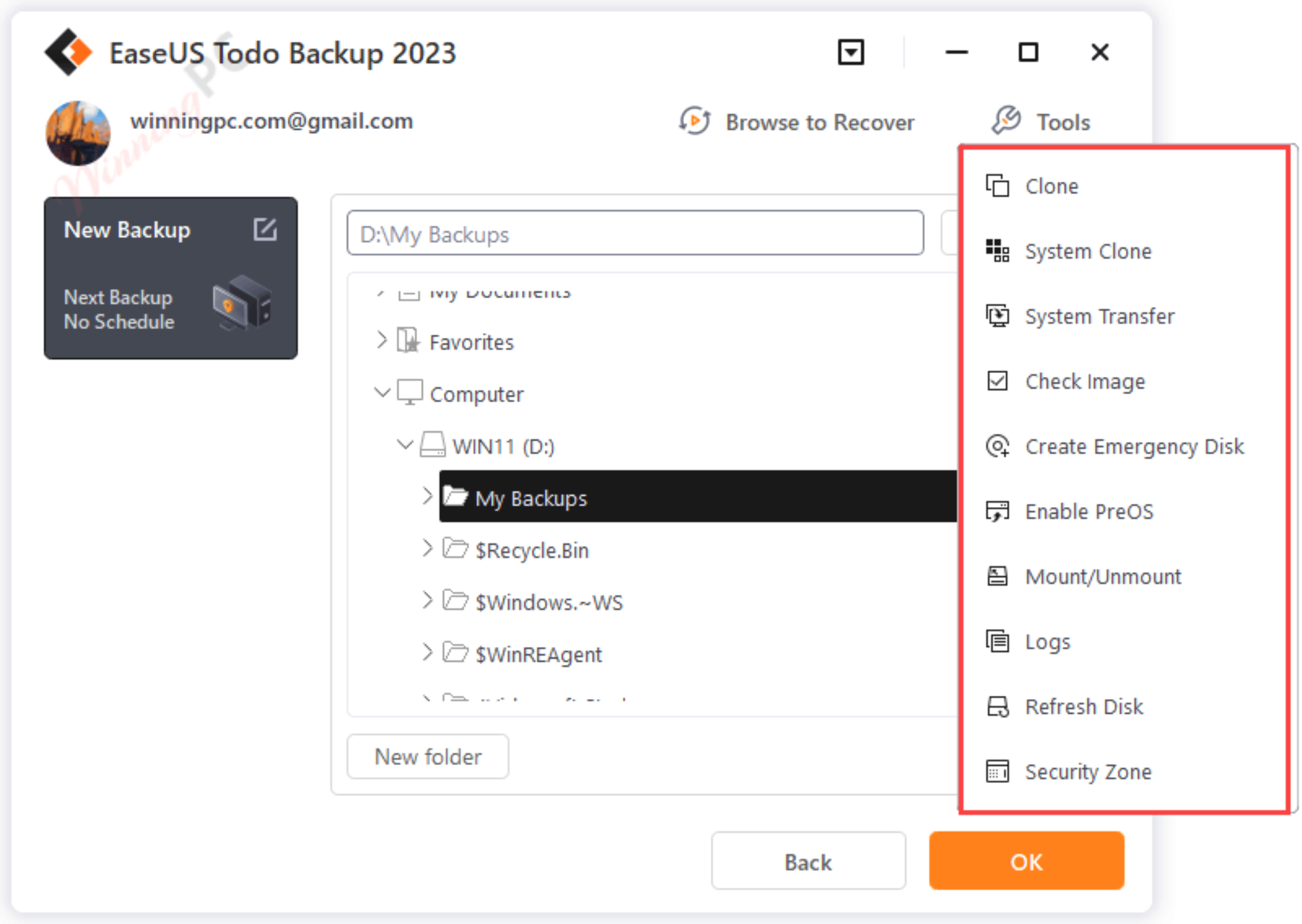Image resolution: width=1302 pixels, height=924 pixels.
Task: Click the backup computer shield illustration
Action: pyautogui.click(x=242, y=303)
